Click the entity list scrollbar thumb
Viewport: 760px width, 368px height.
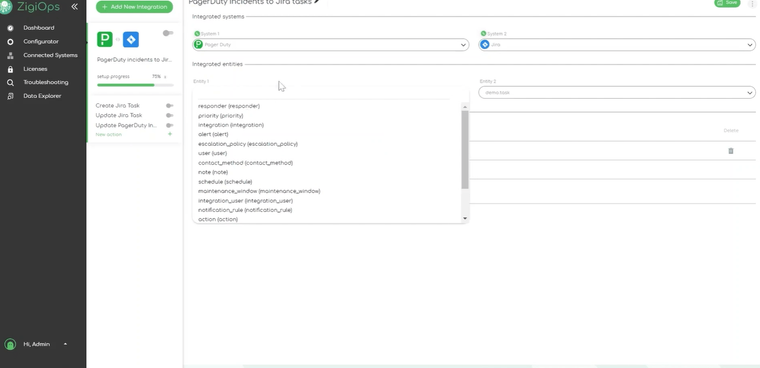click(x=465, y=149)
